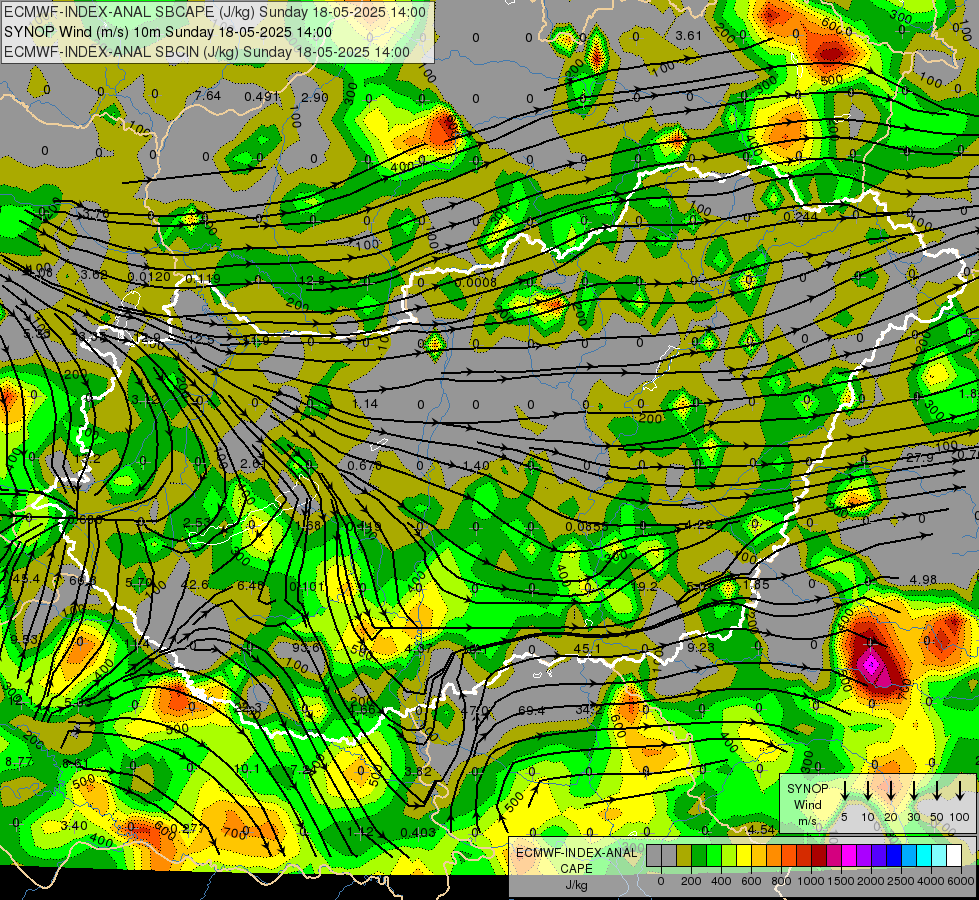Click the 4000 tick label in CAPE legend

pos(931,881)
